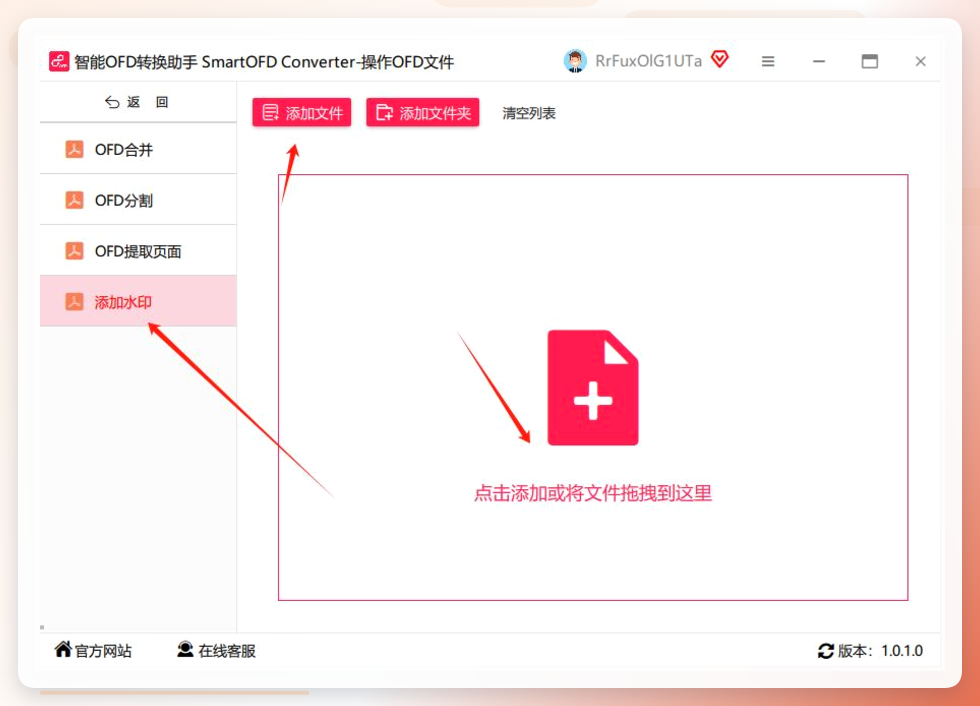Click the version text 版本: 1.0.1.0
This screenshot has width=980, height=706.
(x=880, y=651)
